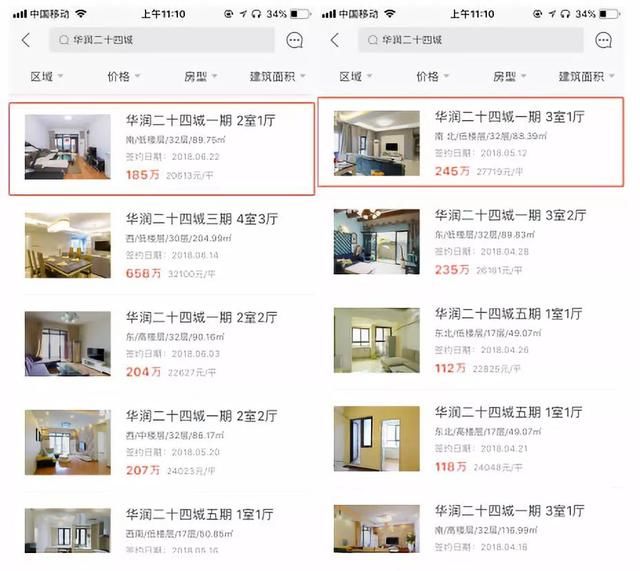Expand 建筑面积 filter dropdown on left screen

coord(278,76)
